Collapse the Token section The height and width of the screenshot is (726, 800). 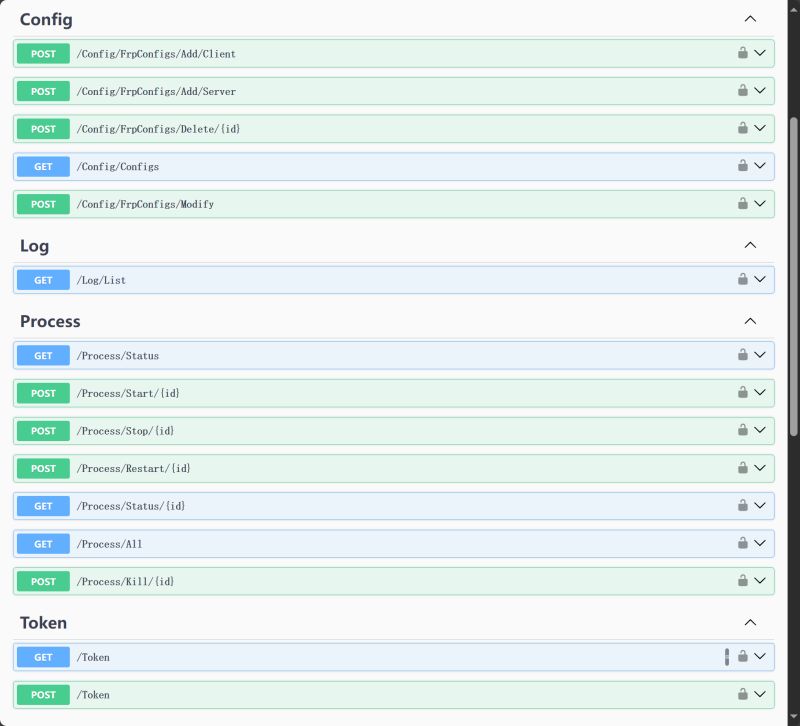[750, 622]
